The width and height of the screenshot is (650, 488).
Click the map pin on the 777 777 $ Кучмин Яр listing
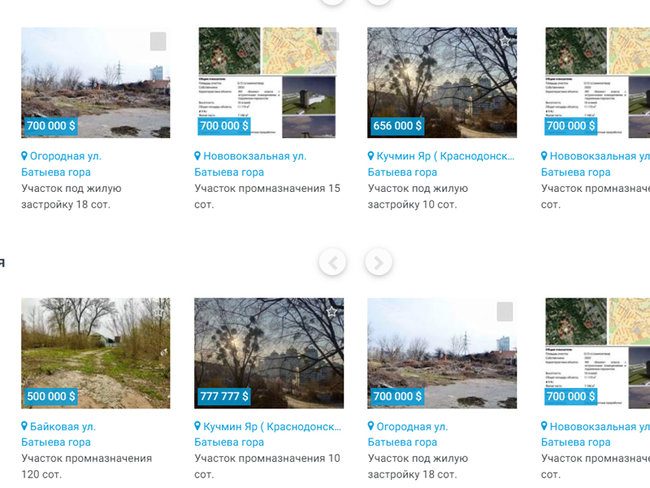[x=198, y=426]
